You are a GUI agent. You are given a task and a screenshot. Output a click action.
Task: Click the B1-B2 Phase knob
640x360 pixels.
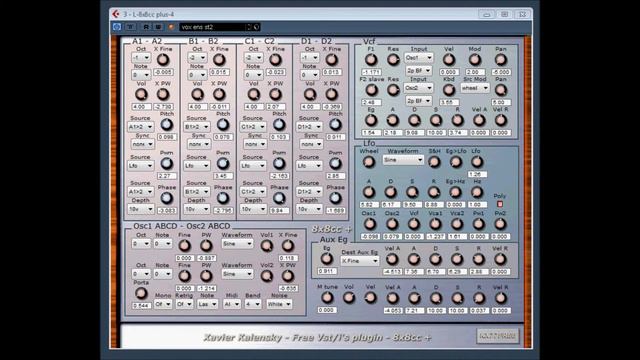222,198
